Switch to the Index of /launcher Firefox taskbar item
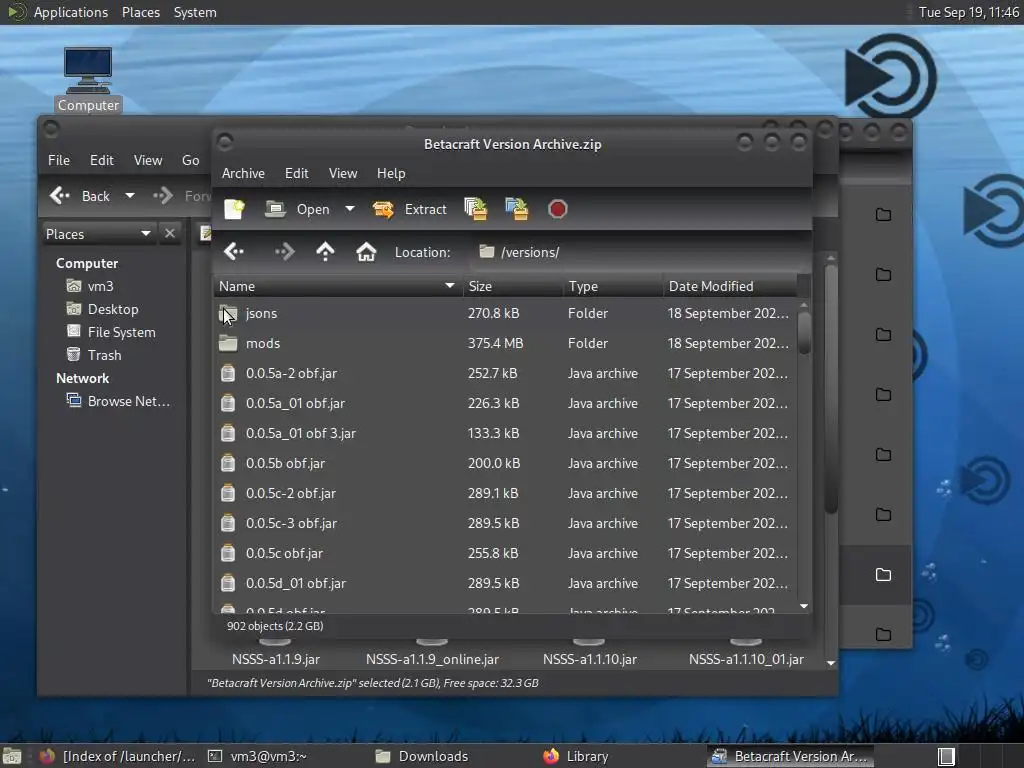The height and width of the screenshot is (768, 1024). (118, 756)
